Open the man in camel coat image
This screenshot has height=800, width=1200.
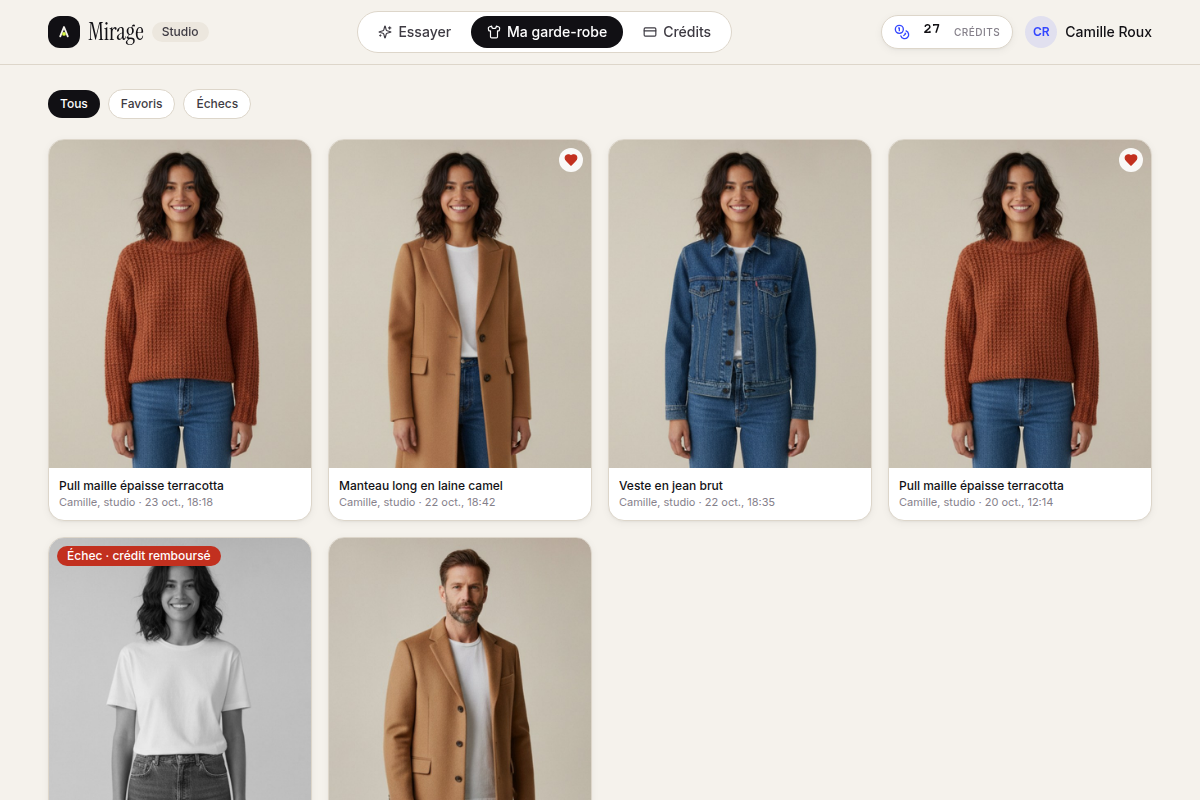460,669
